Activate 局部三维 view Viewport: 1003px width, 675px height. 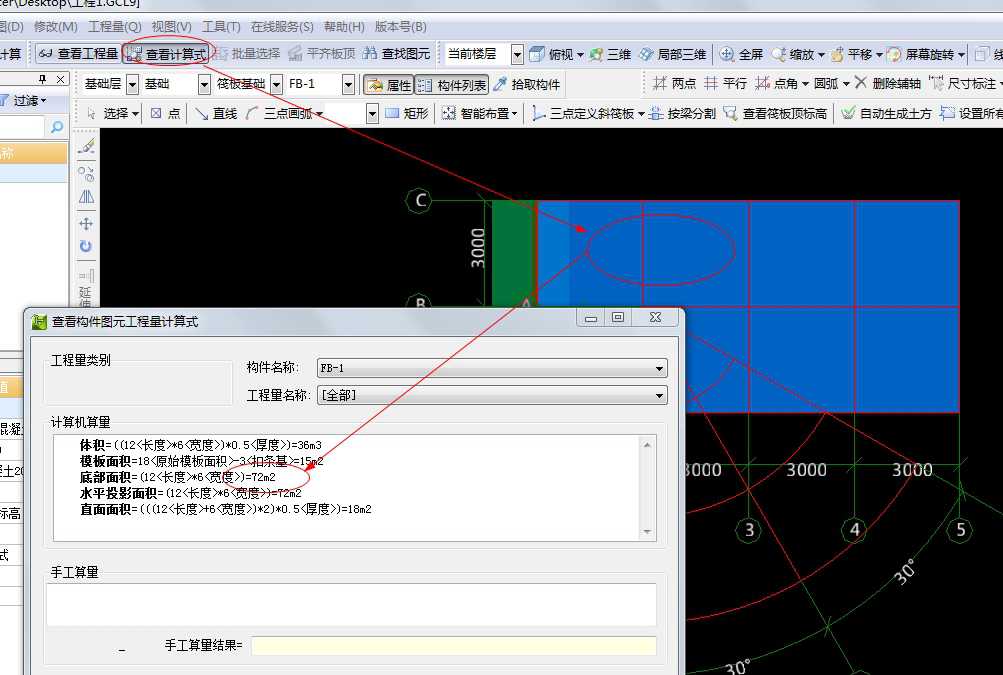pos(672,54)
